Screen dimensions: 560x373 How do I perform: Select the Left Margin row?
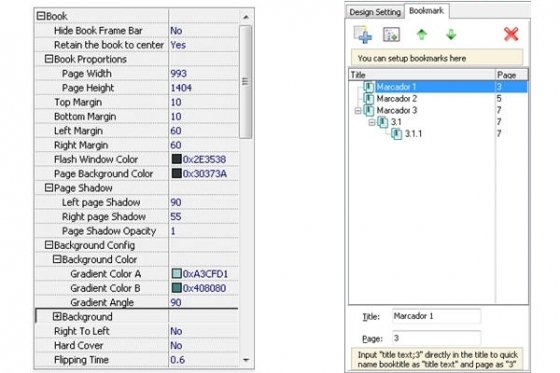[137, 131]
